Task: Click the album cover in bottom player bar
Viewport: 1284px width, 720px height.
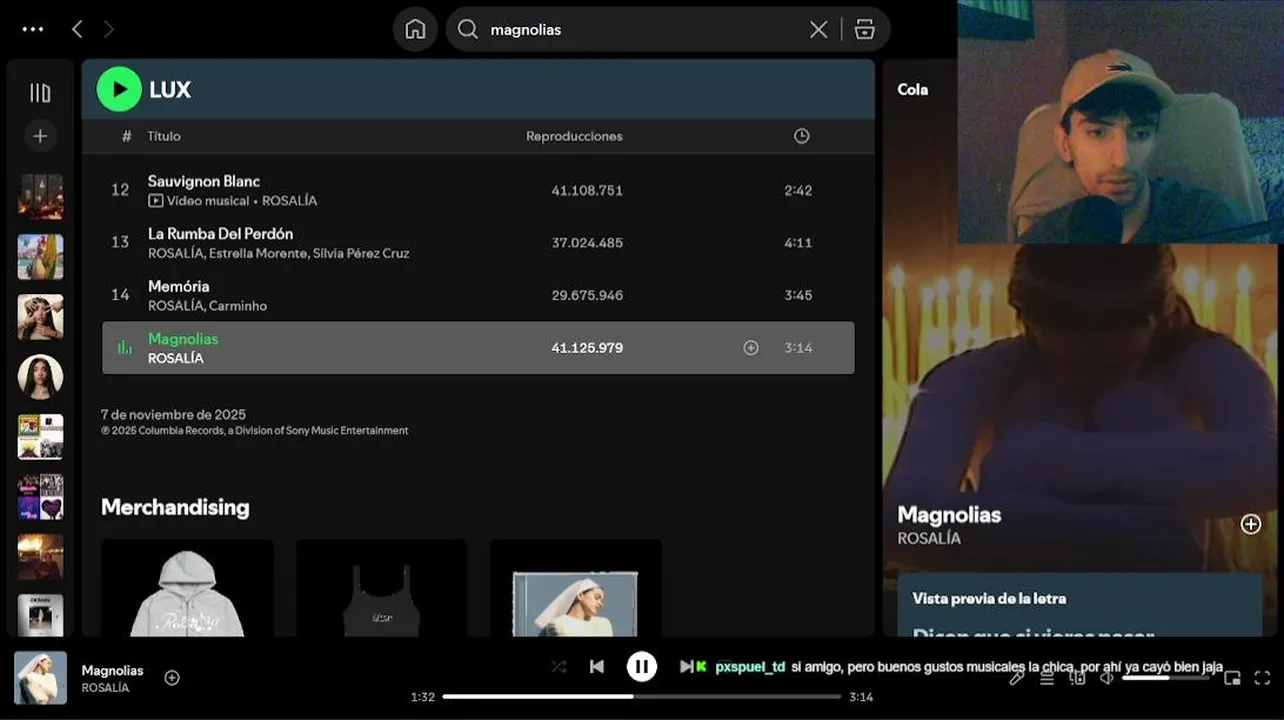Action: tap(40, 678)
